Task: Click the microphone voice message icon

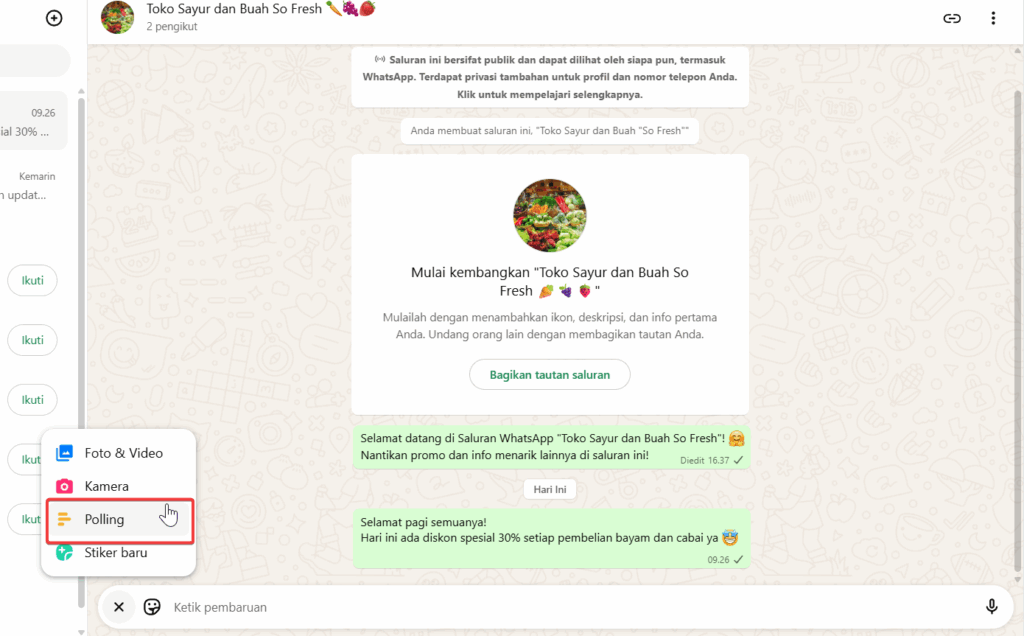Action: (x=991, y=607)
